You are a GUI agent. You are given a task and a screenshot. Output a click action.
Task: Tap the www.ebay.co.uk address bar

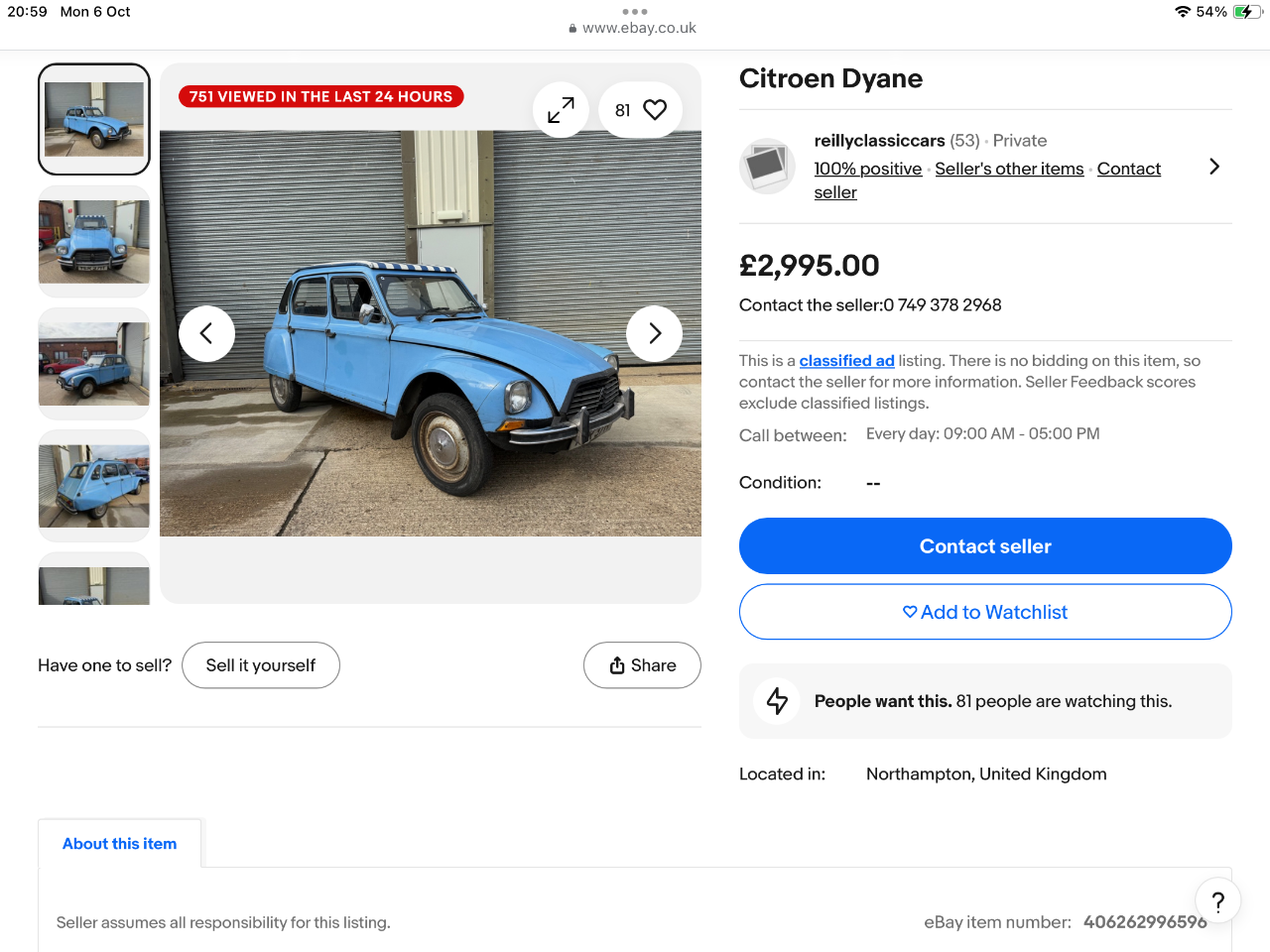(635, 28)
